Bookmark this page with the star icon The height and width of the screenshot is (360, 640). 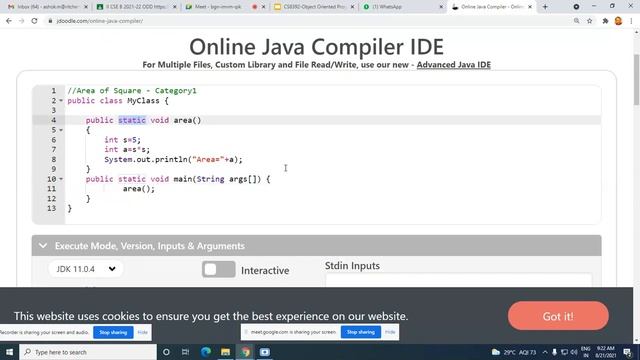[589, 21]
